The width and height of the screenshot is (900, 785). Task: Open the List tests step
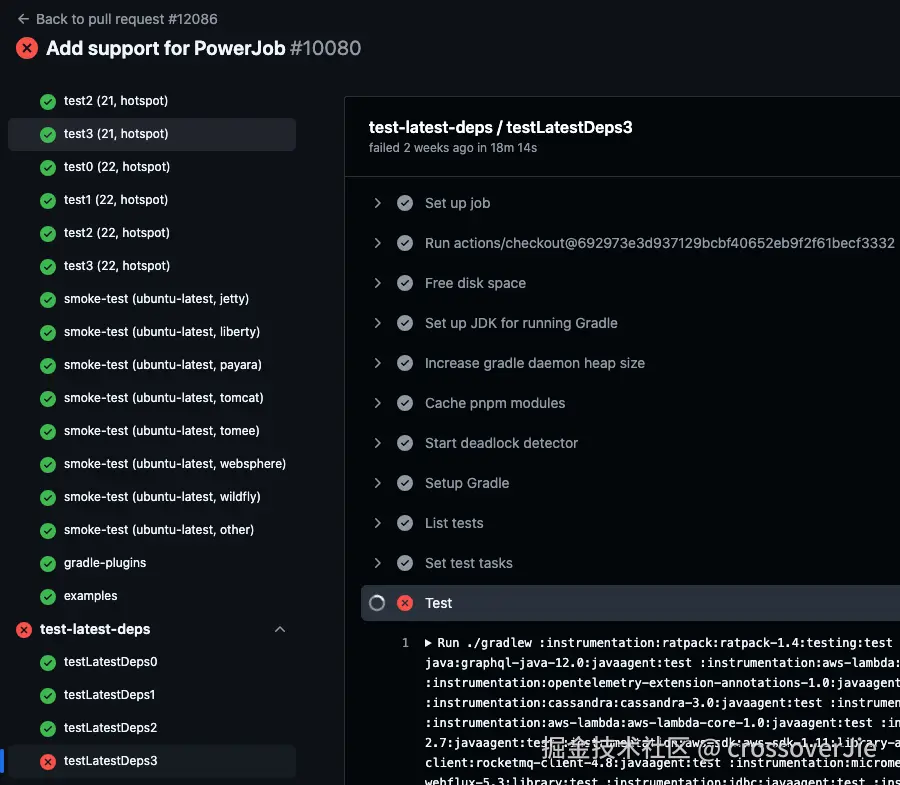(454, 523)
